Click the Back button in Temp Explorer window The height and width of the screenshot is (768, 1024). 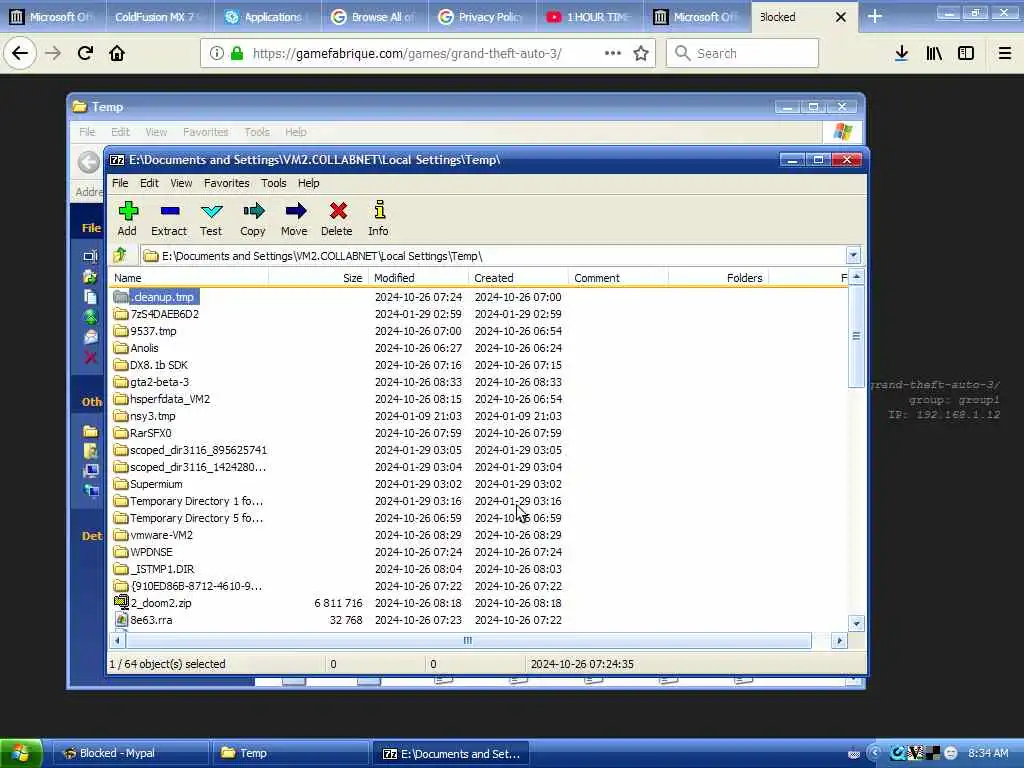tap(88, 161)
